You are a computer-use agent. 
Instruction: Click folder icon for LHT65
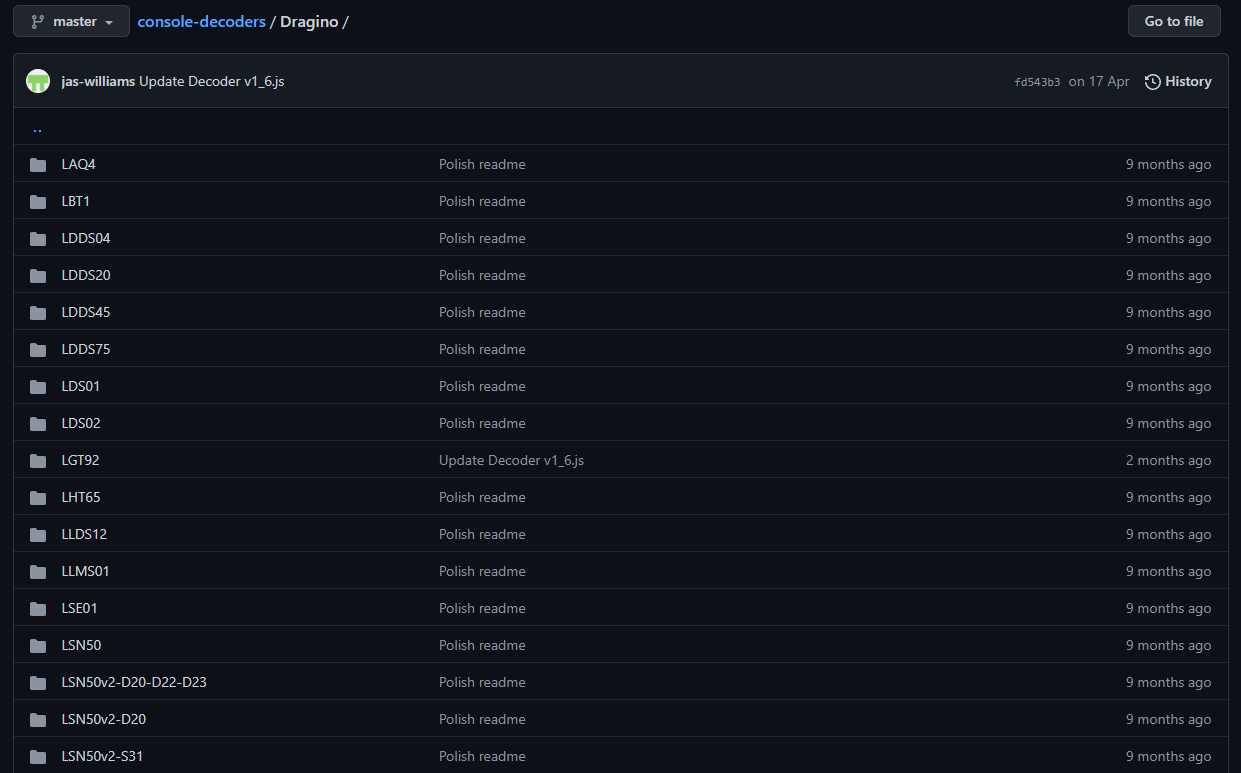click(38, 498)
